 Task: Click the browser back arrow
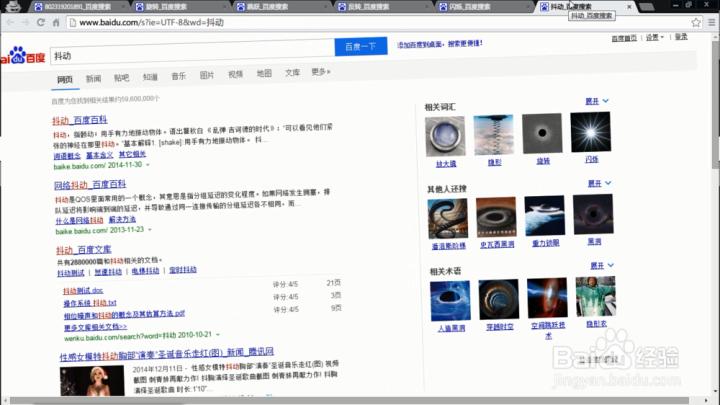(x=10, y=22)
